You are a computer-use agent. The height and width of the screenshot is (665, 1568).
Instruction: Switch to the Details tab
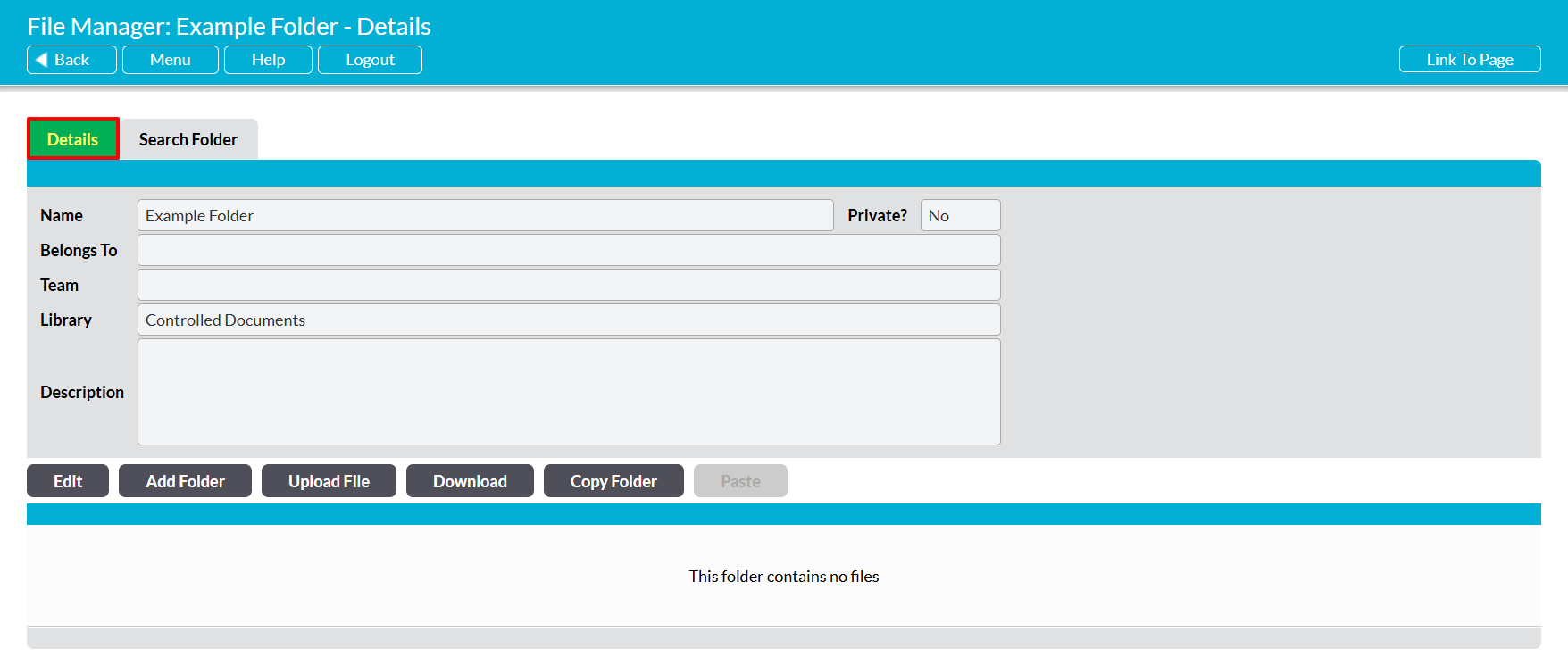(72, 139)
